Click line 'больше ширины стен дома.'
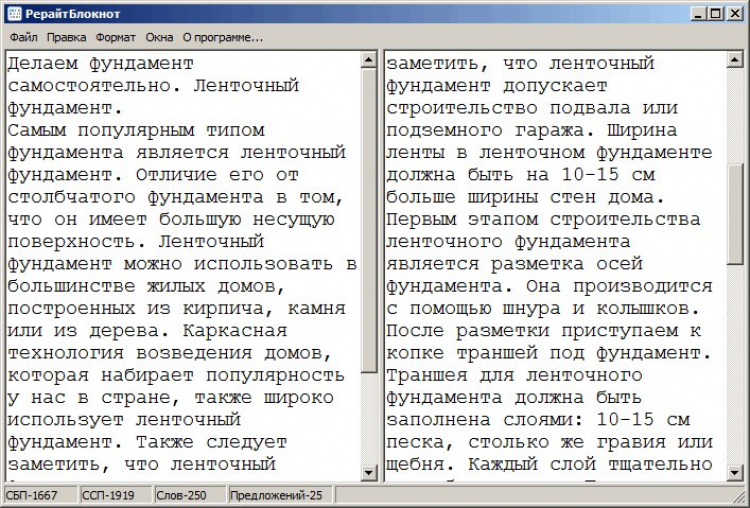Screen dimensions: 750x508 pyautogui.click(x=526, y=198)
